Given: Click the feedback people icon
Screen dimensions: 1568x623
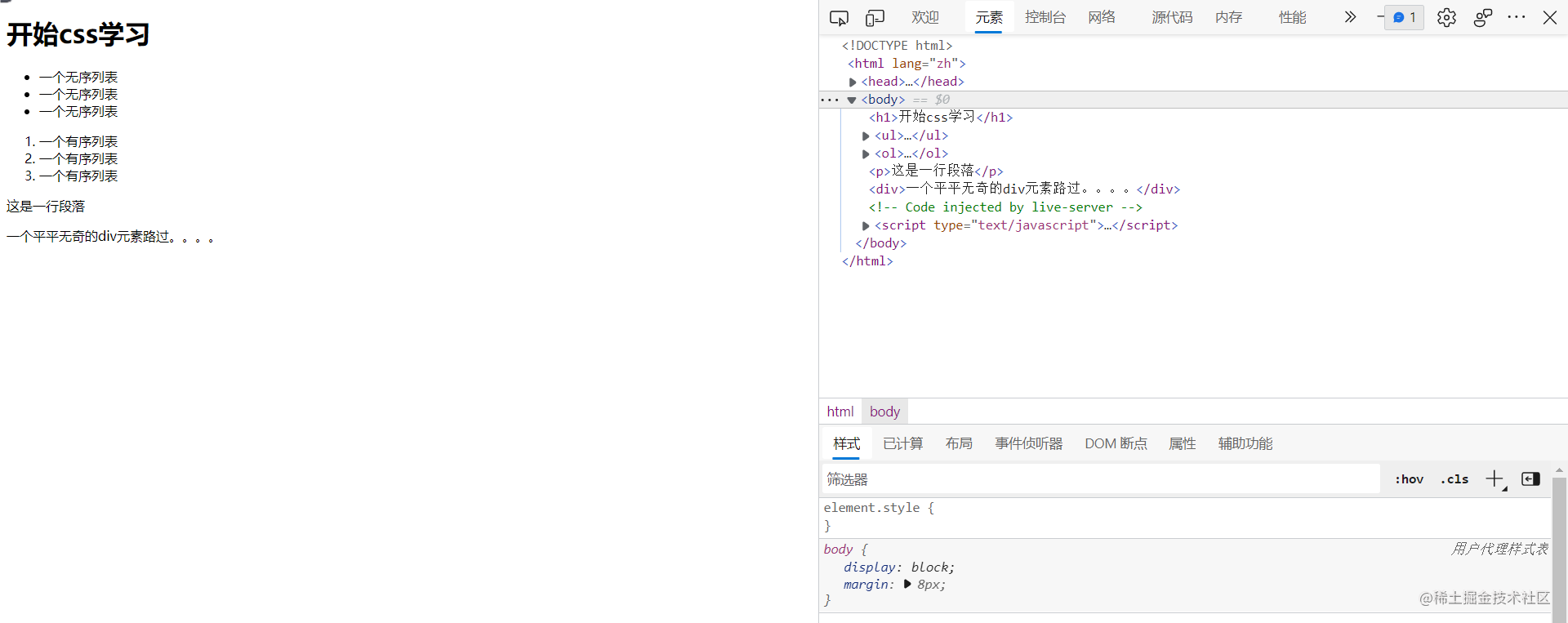Looking at the screenshot, I should click(1483, 17).
